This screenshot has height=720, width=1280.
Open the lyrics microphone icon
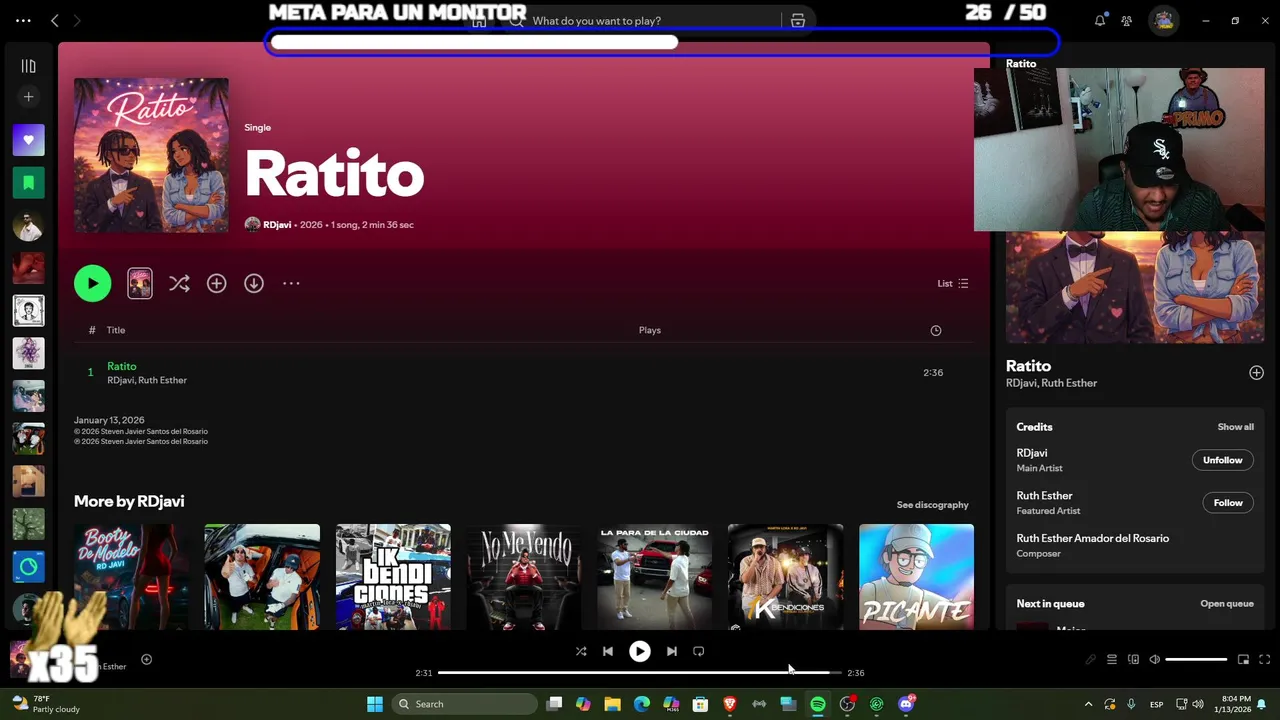point(1090,660)
